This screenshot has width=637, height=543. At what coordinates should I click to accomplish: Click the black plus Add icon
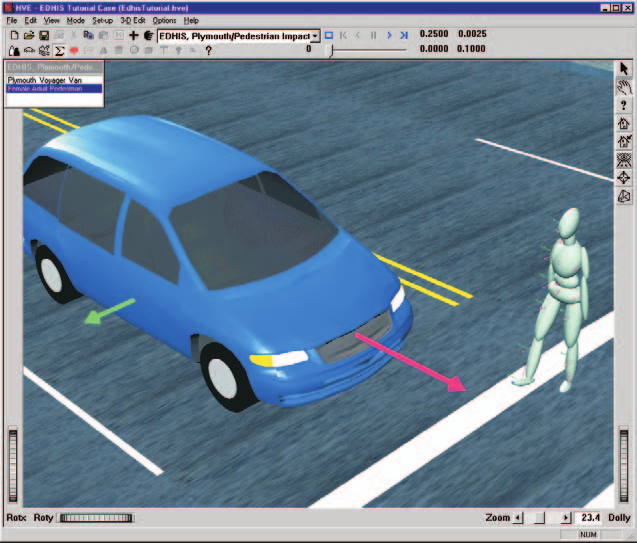coord(133,36)
